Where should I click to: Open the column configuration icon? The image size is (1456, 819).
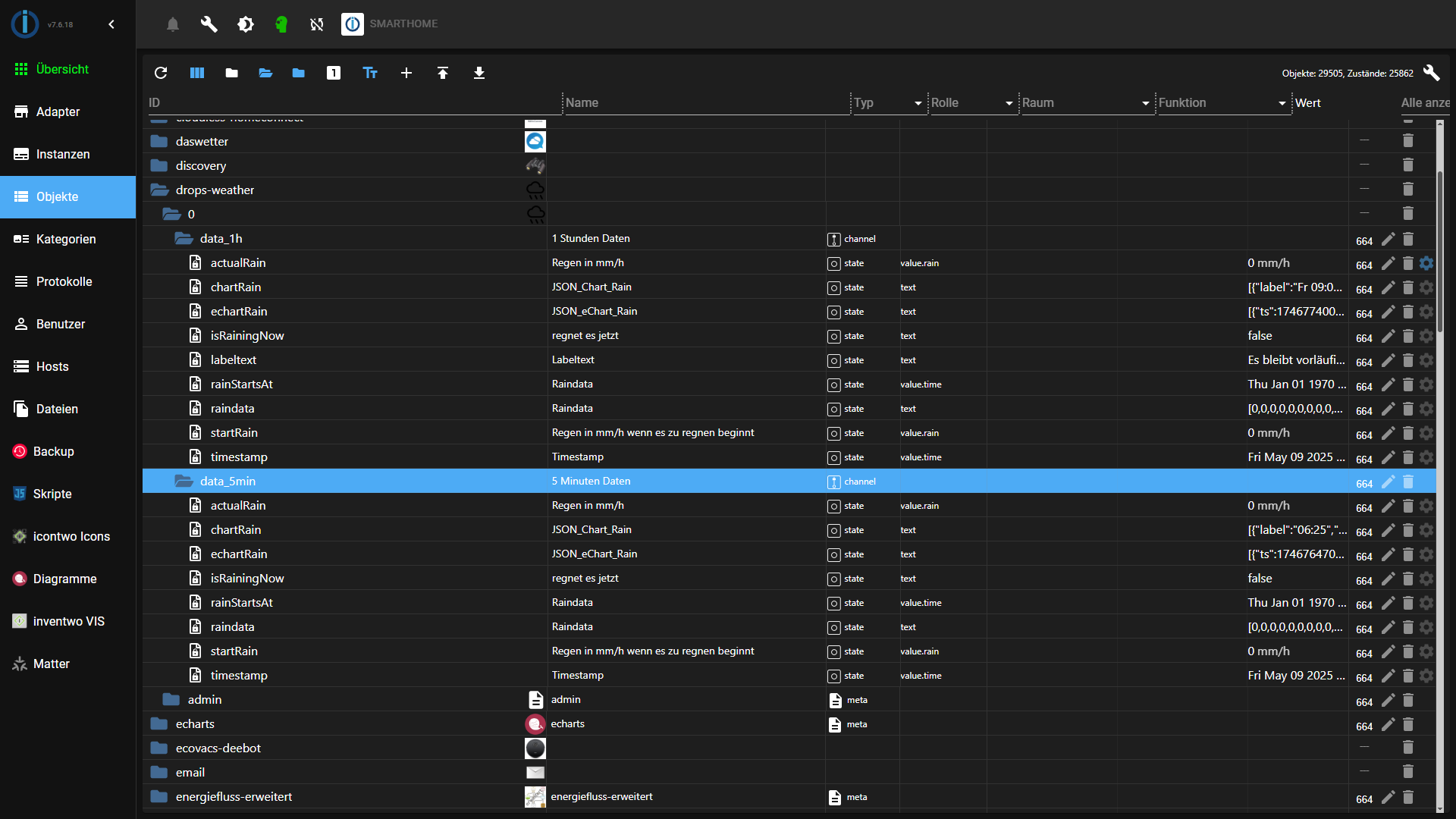tap(197, 73)
